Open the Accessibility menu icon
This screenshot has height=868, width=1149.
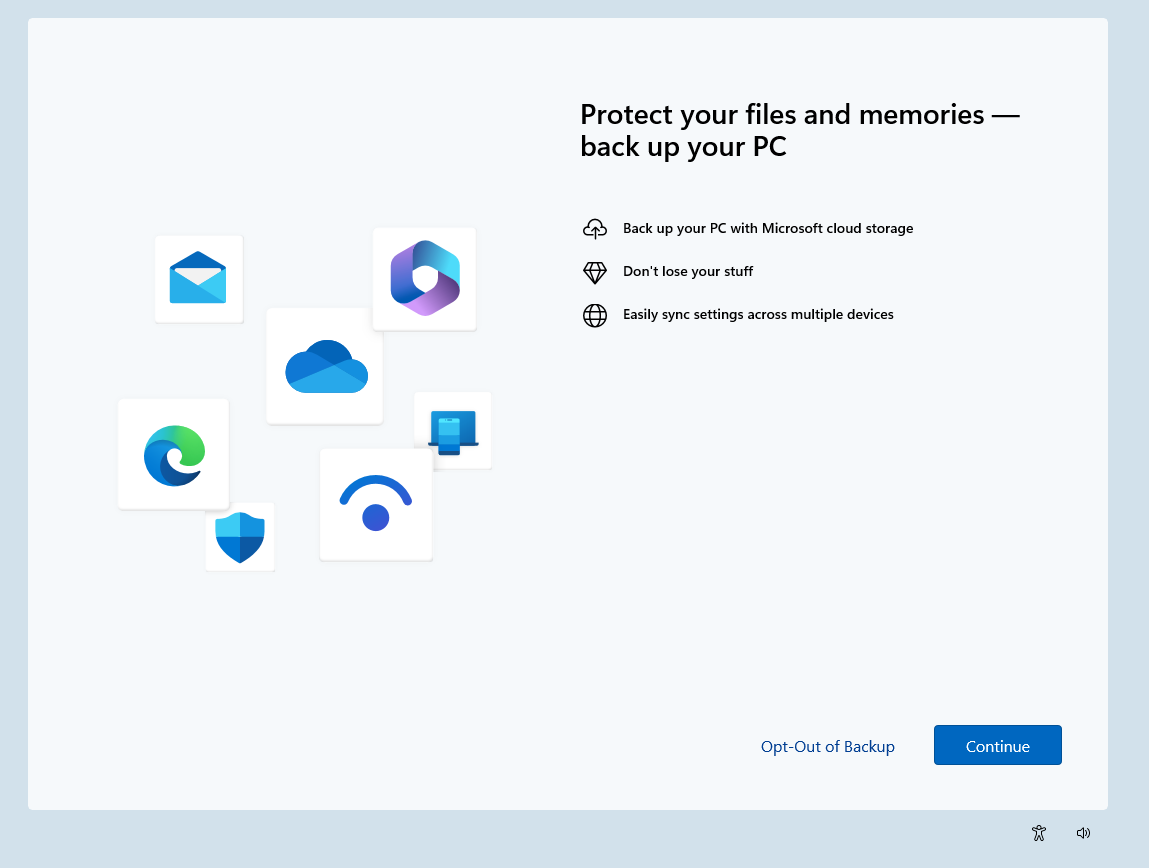click(x=1039, y=833)
